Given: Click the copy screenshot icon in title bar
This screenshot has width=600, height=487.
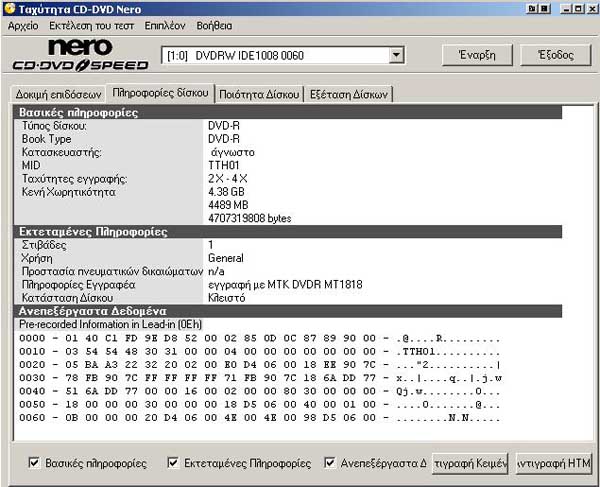Looking at the screenshot, I should coord(532,8).
